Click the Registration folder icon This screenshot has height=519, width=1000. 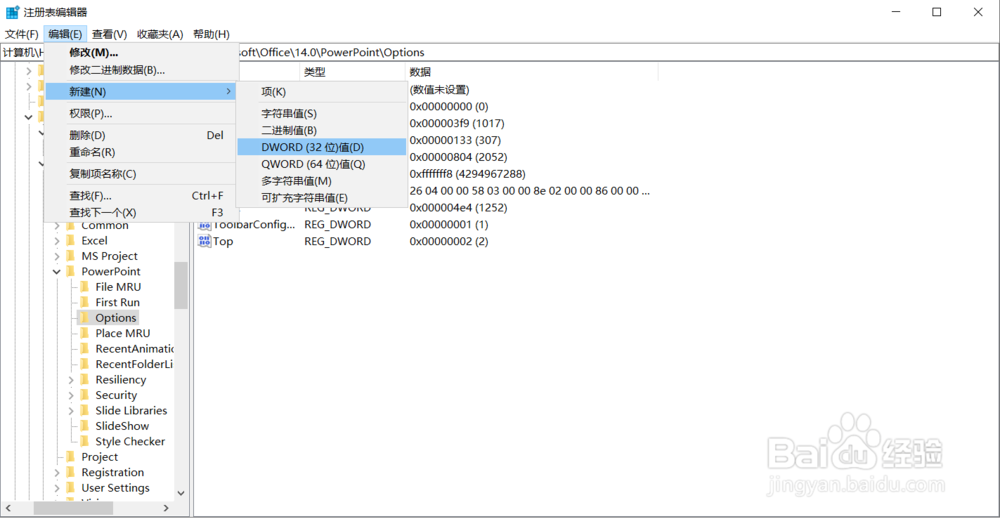point(71,472)
